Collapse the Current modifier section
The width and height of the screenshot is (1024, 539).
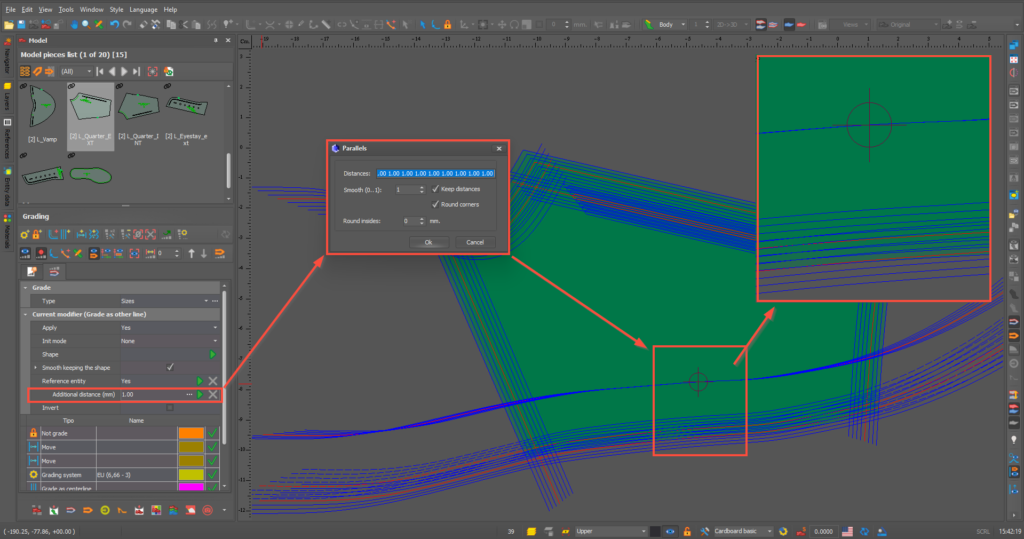coord(25,314)
